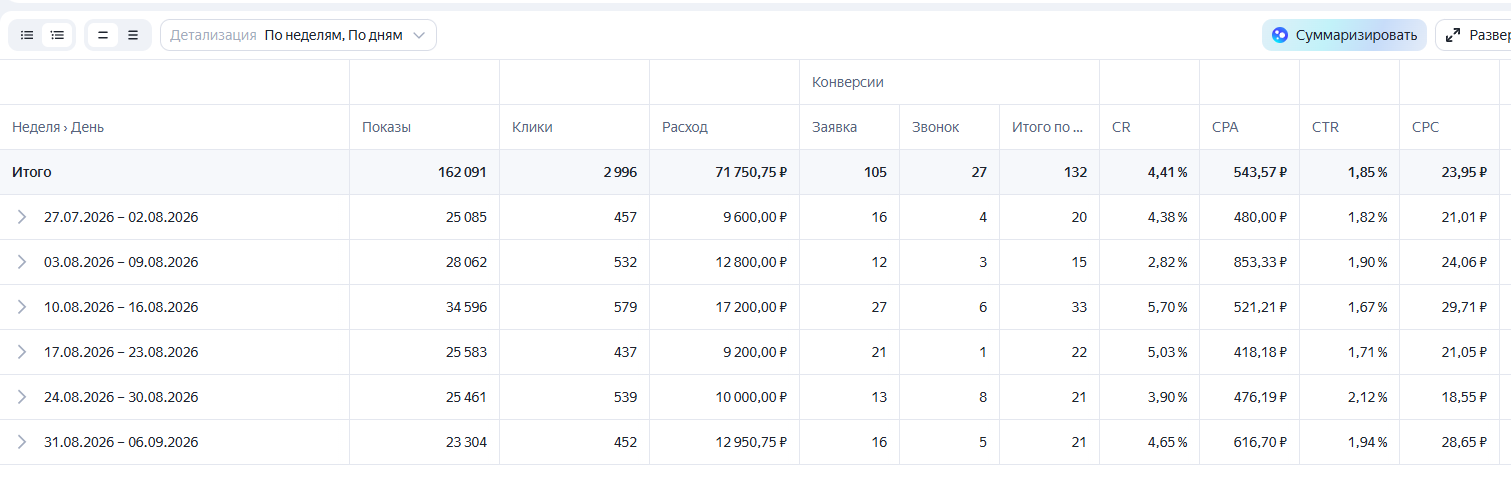The image size is (1511, 477).
Task: Select the spacious row density icon
Action: tap(102, 35)
